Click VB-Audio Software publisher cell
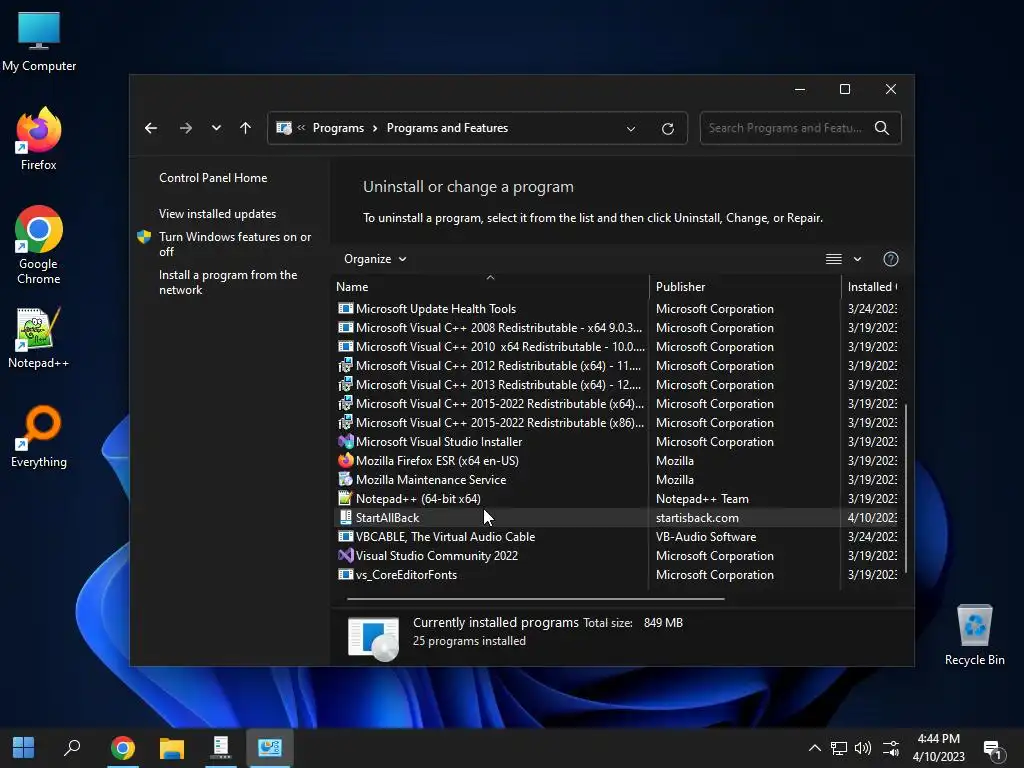 tap(706, 537)
